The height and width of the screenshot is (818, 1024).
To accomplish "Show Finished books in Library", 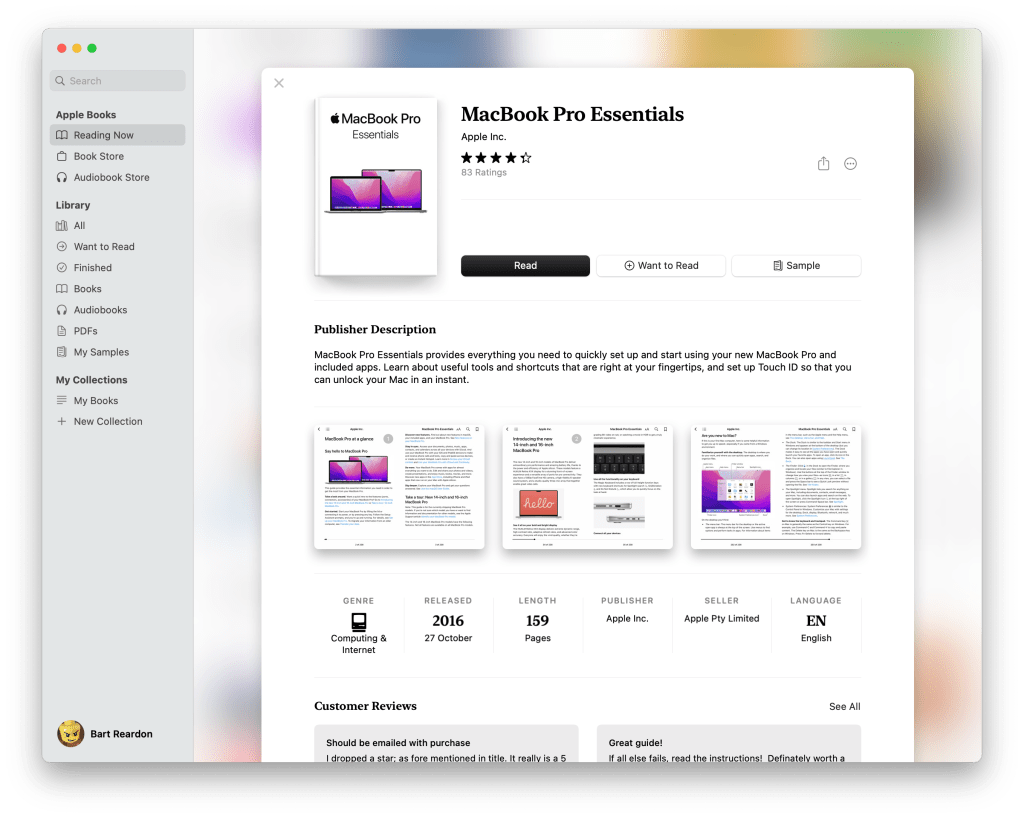I will pos(118,268).
